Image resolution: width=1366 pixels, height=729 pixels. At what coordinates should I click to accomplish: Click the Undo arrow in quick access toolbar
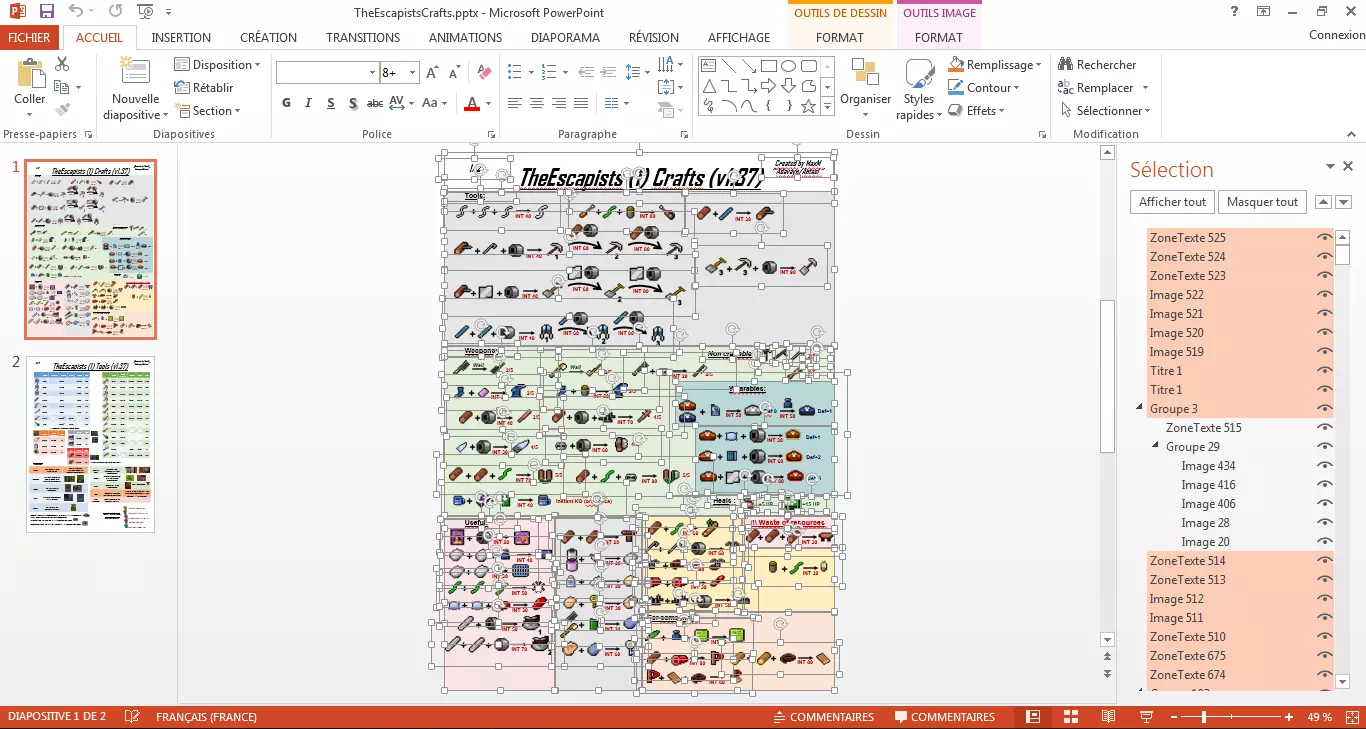pos(77,12)
